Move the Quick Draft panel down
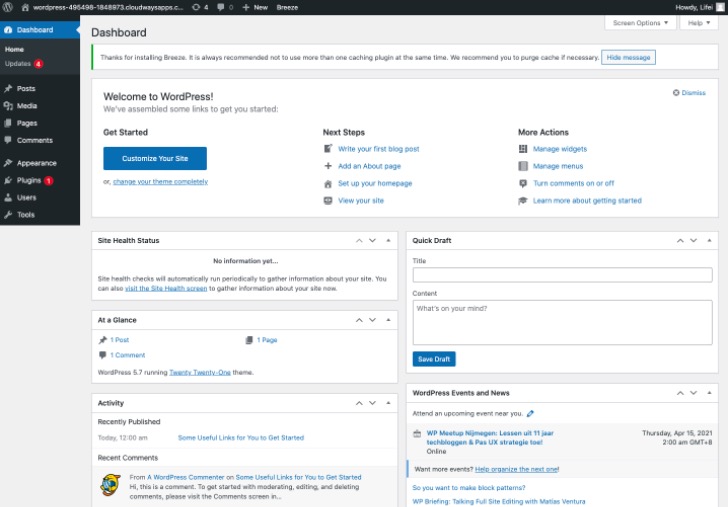Viewport: 728px width, 507px height. pos(693,240)
